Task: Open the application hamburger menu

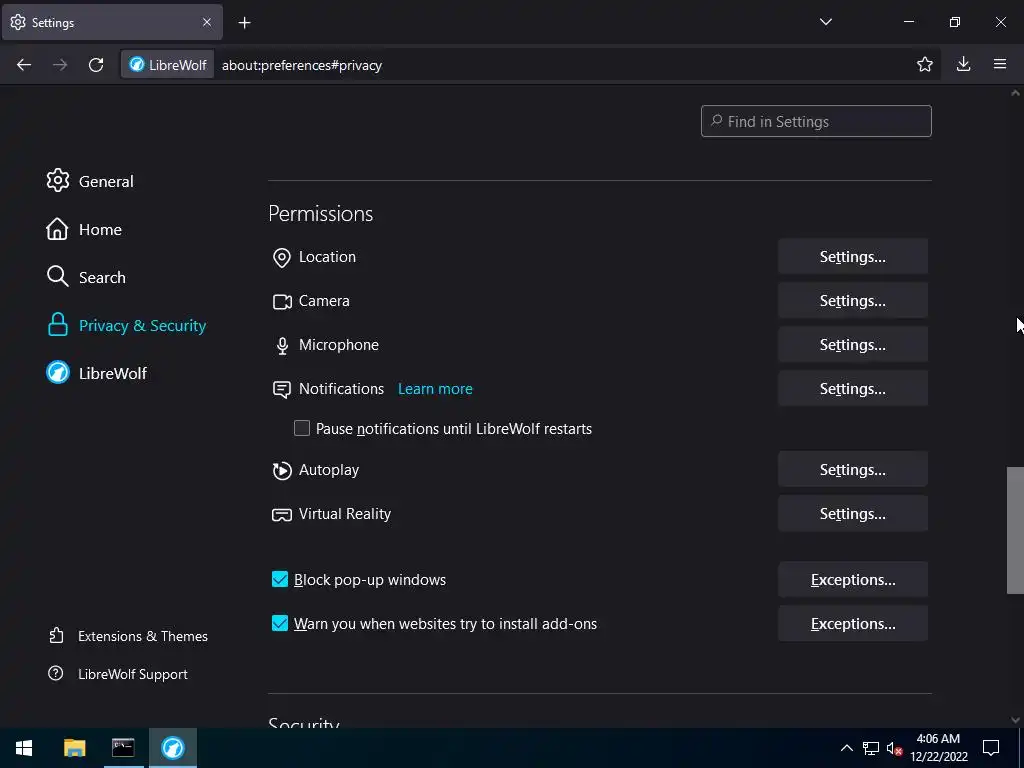Action: 1000,64
